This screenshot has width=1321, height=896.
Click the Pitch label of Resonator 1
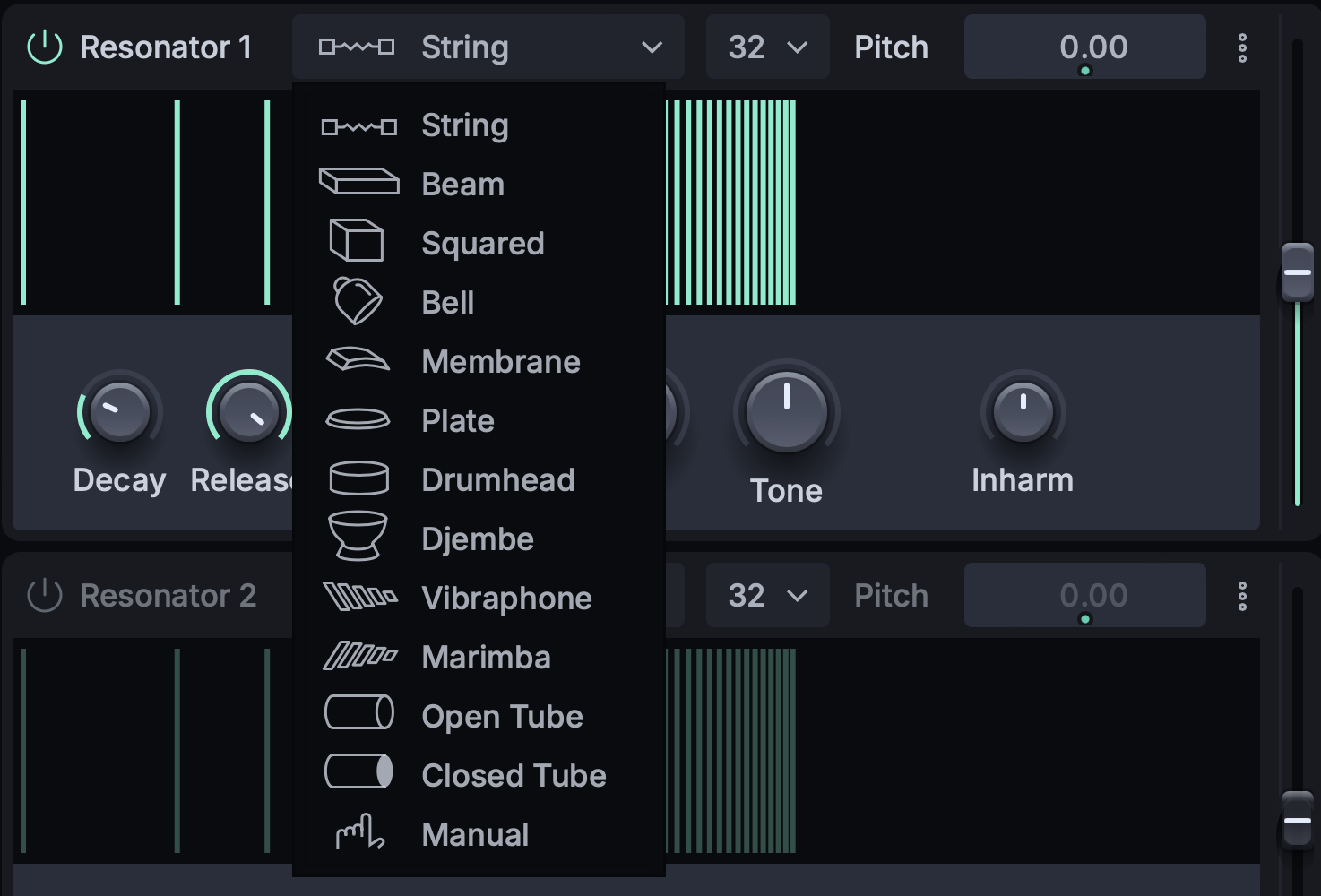(x=892, y=47)
